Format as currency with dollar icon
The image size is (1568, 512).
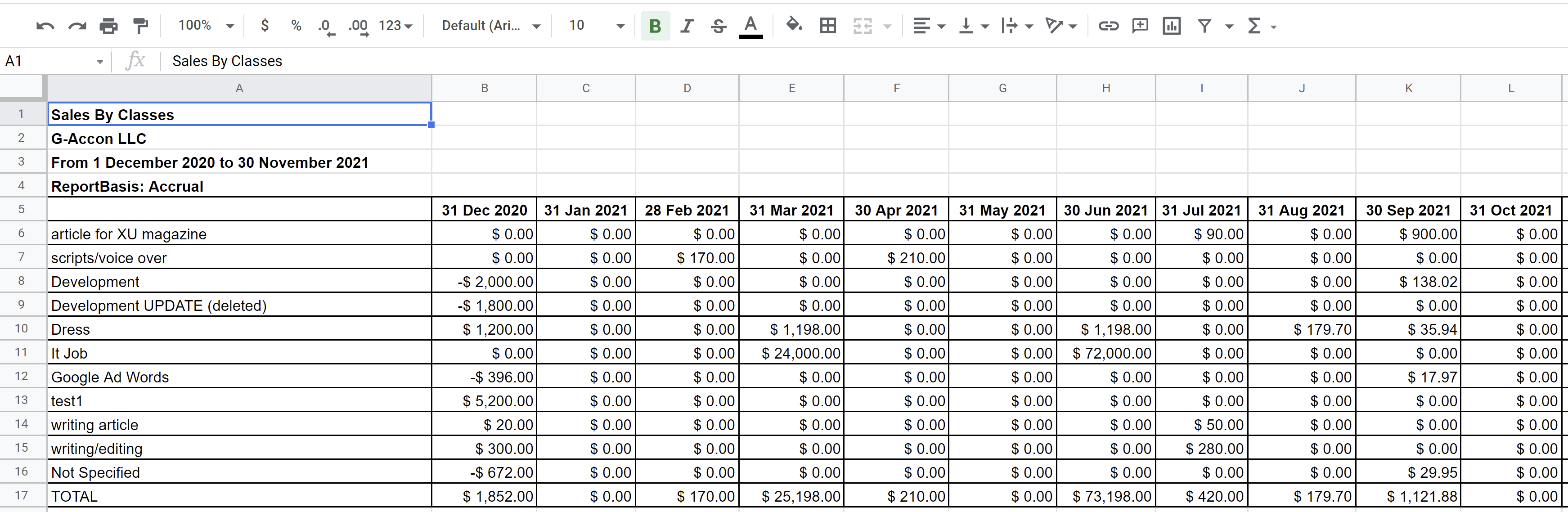point(265,26)
